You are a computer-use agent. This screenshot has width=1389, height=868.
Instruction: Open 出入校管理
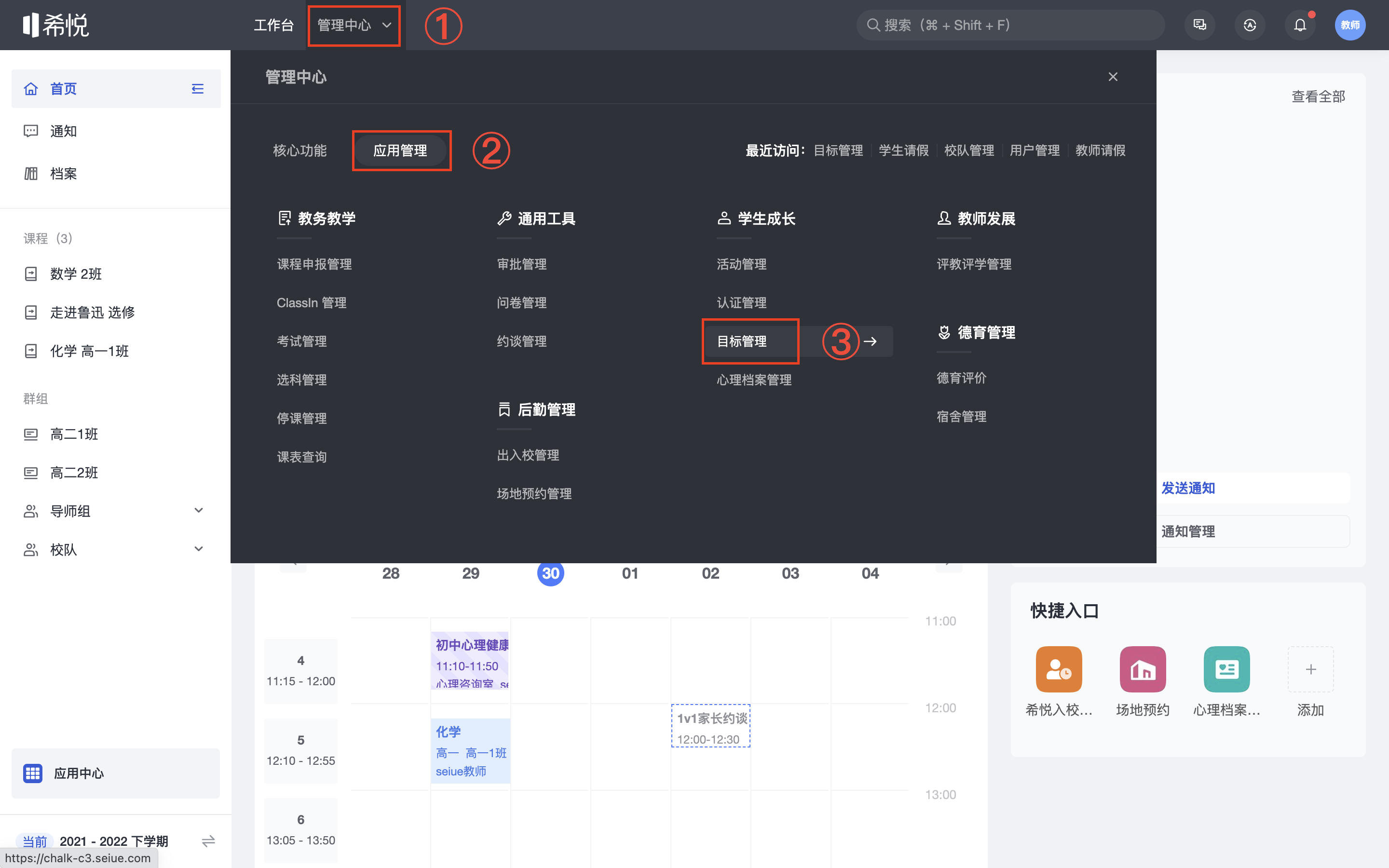click(x=528, y=455)
